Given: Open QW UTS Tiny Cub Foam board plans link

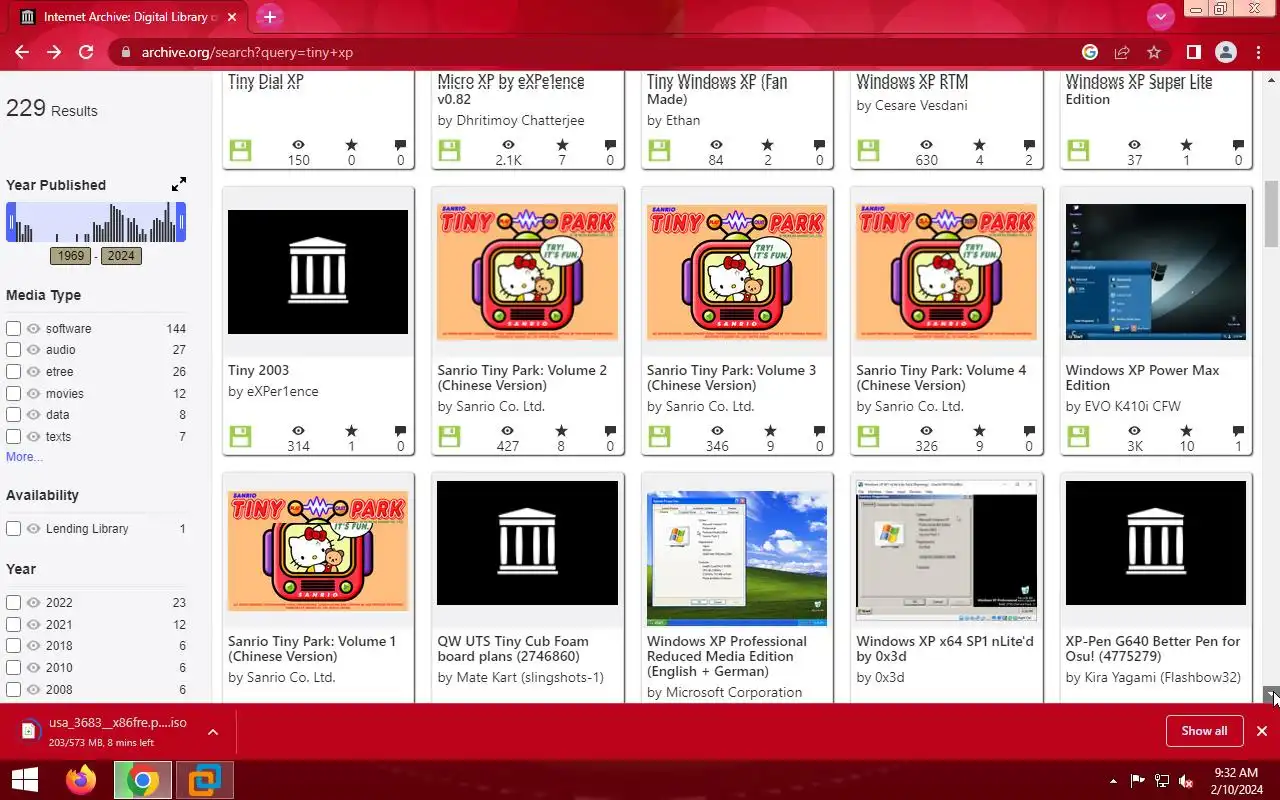Looking at the screenshot, I should (515, 649).
